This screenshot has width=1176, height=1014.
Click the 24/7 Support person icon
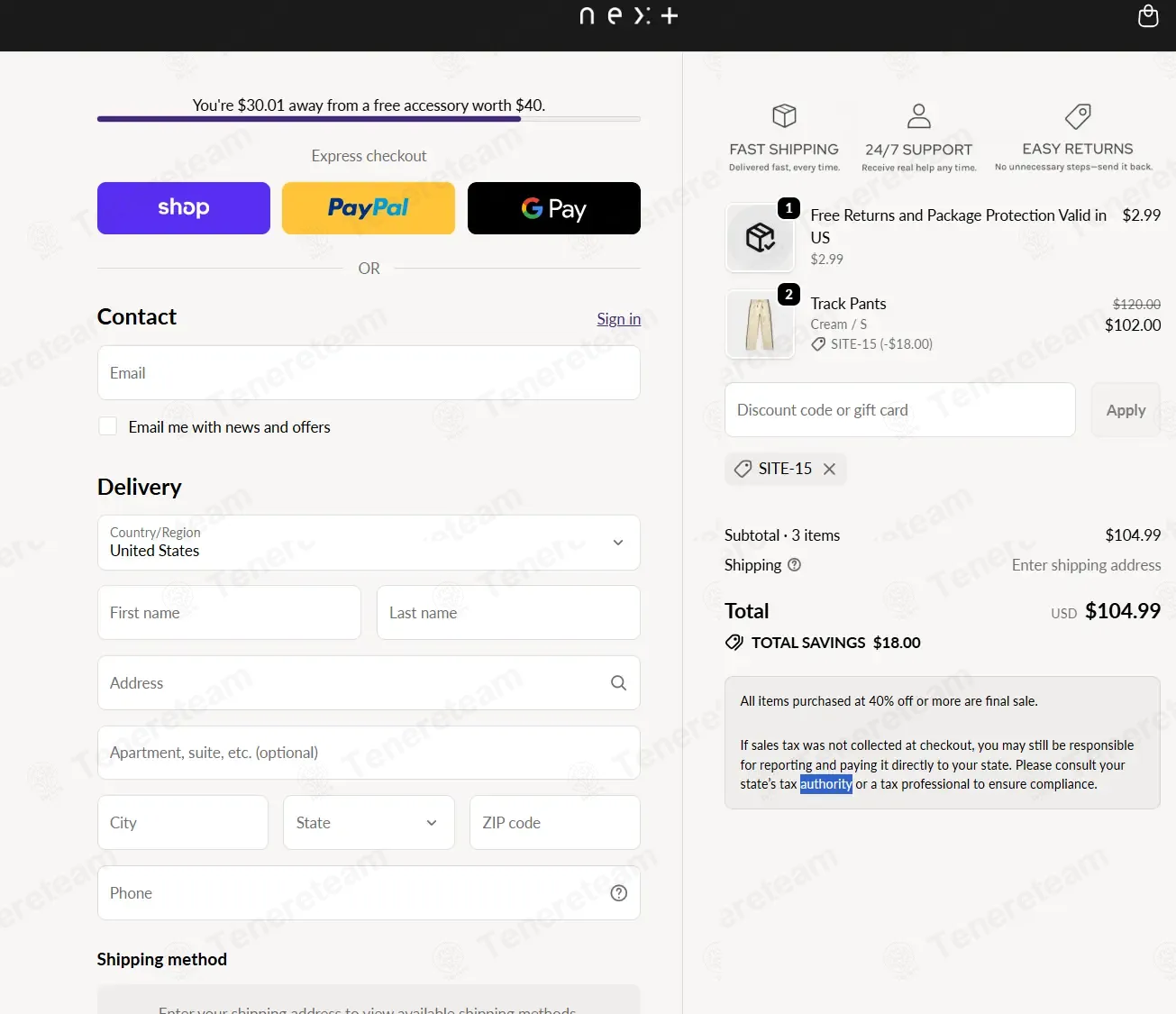(x=918, y=115)
